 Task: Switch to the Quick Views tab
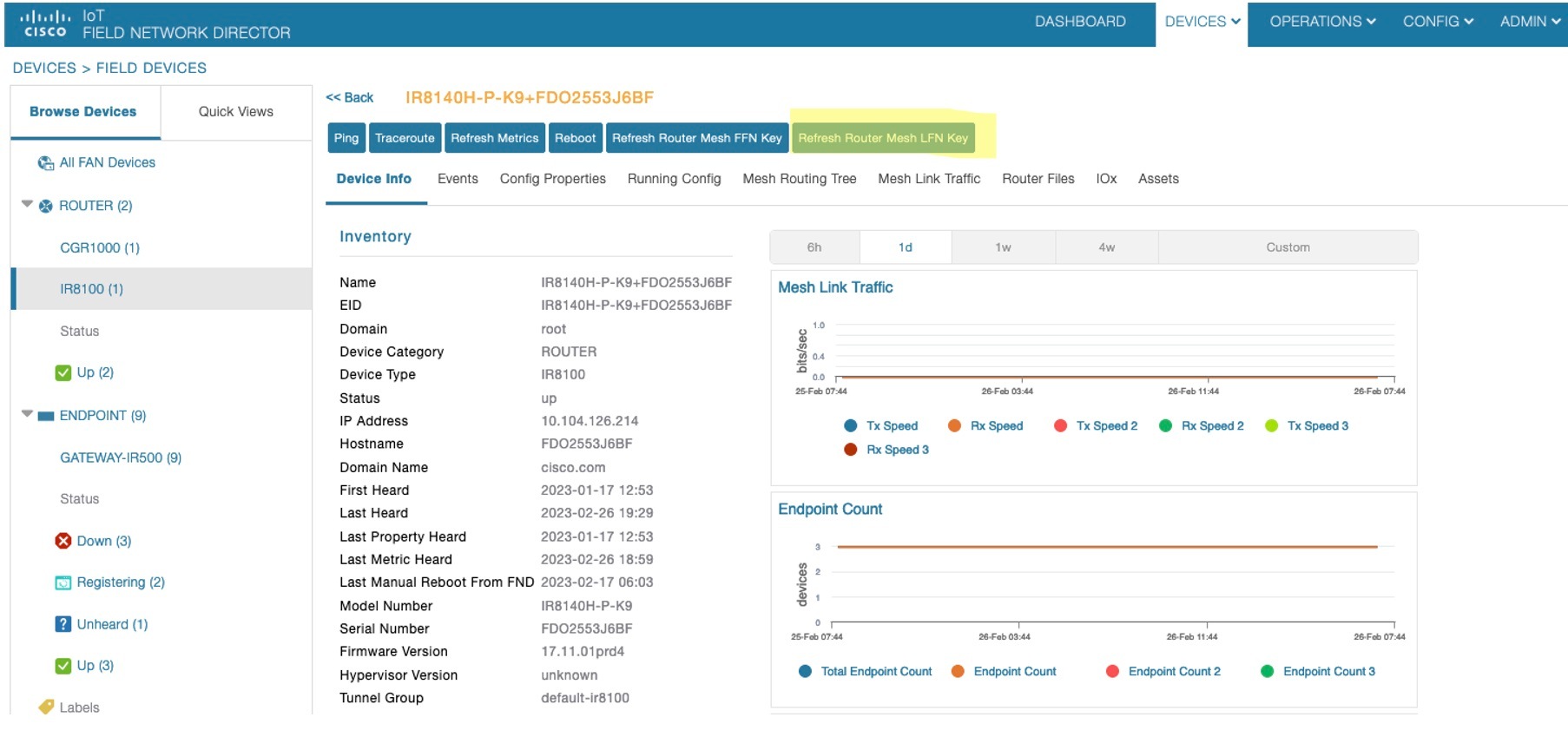click(236, 112)
